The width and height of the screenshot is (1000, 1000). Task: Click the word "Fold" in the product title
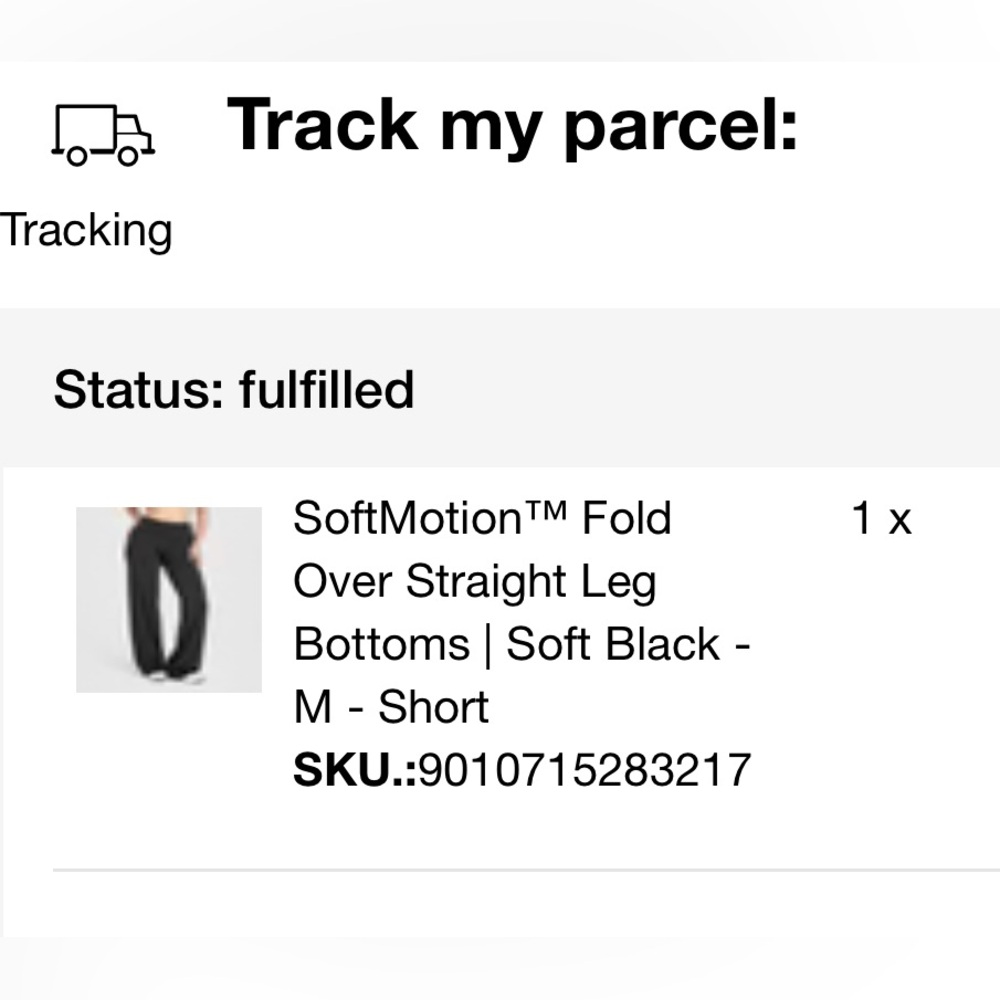[x=627, y=519]
